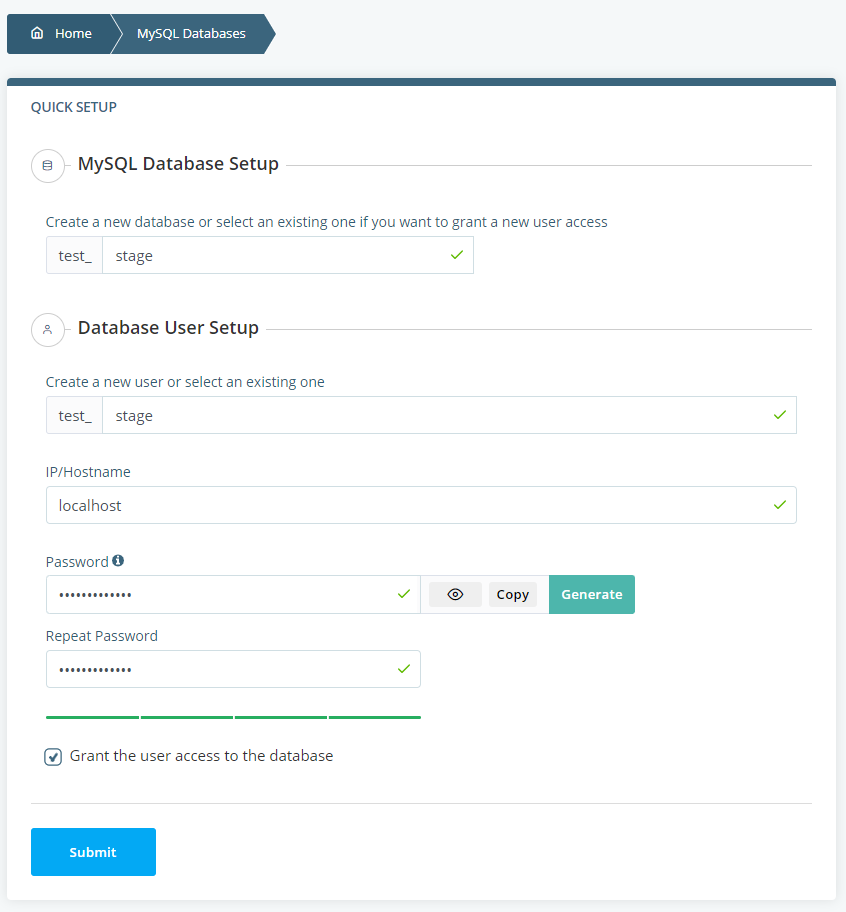Reveal the password with the eye icon

tap(455, 594)
